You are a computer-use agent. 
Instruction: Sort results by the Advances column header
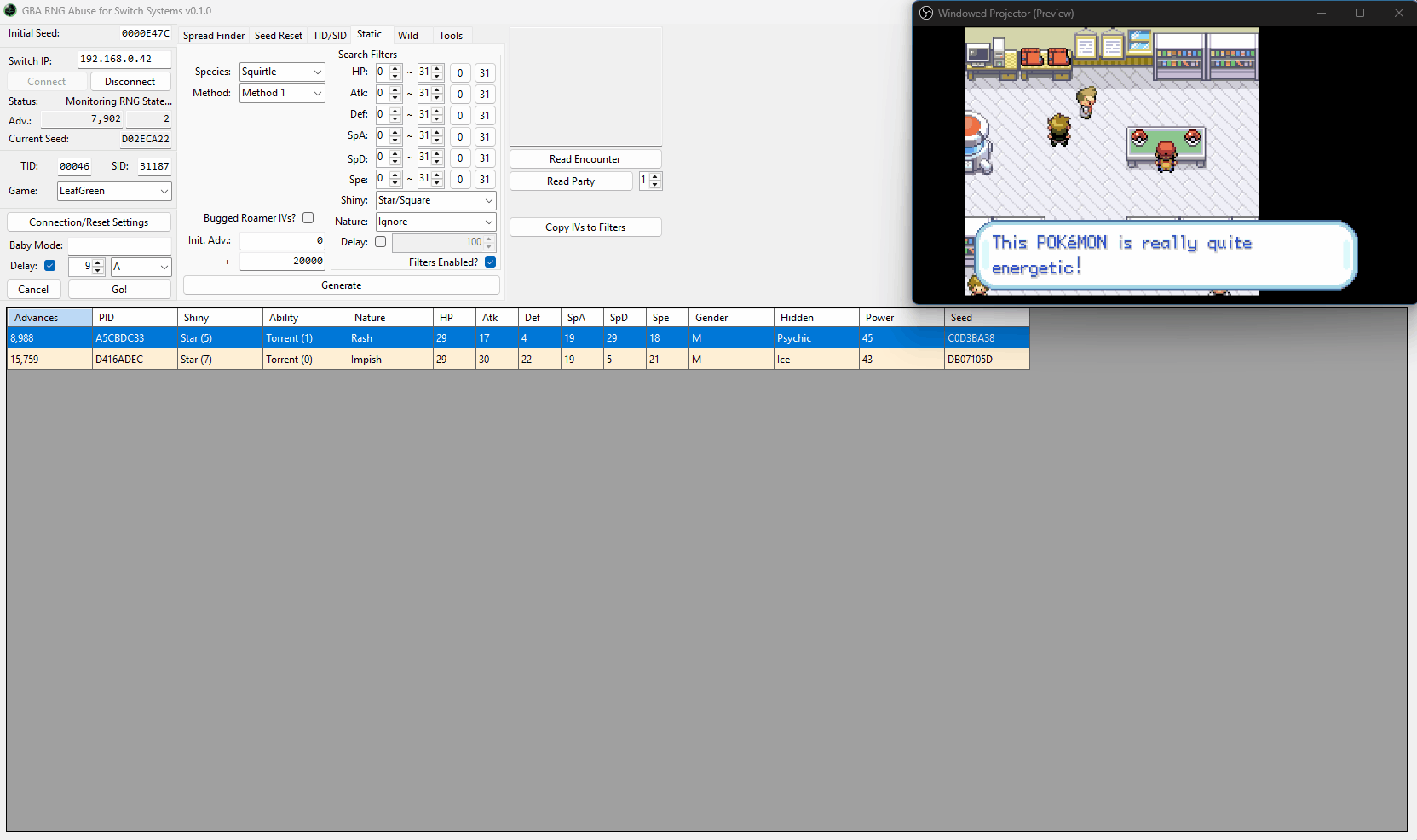(49, 318)
